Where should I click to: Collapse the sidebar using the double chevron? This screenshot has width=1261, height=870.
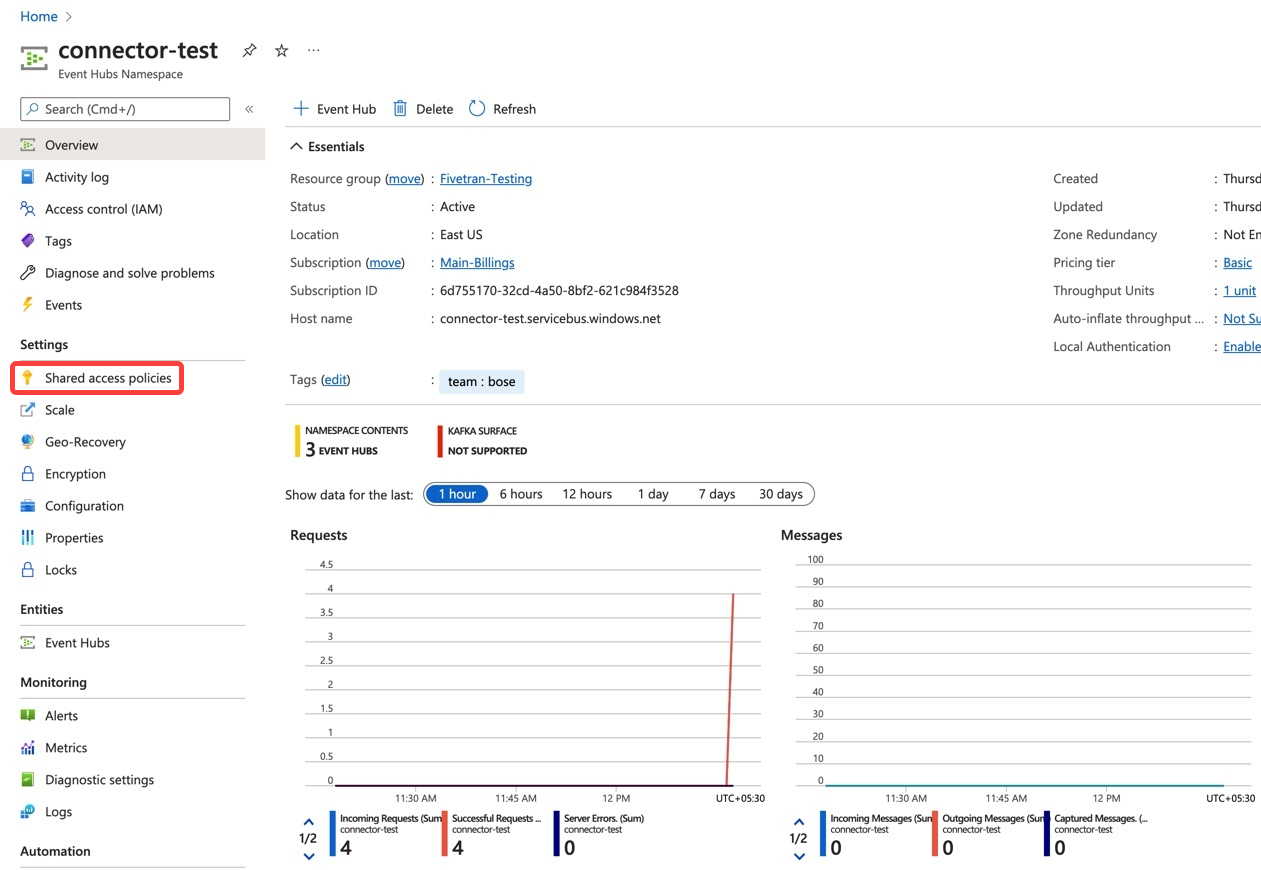[x=249, y=109]
